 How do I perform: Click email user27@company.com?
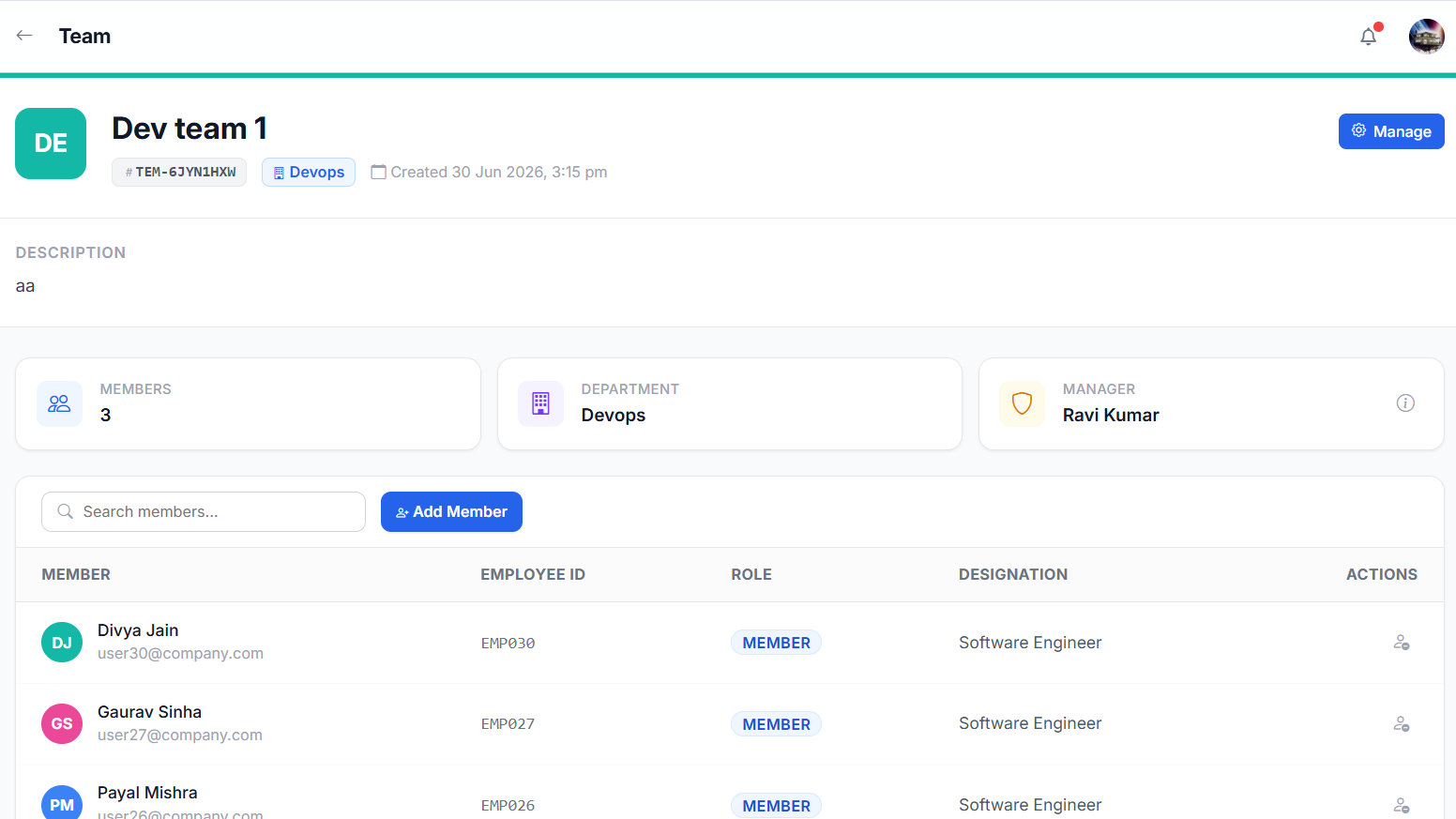tap(180, 736)
